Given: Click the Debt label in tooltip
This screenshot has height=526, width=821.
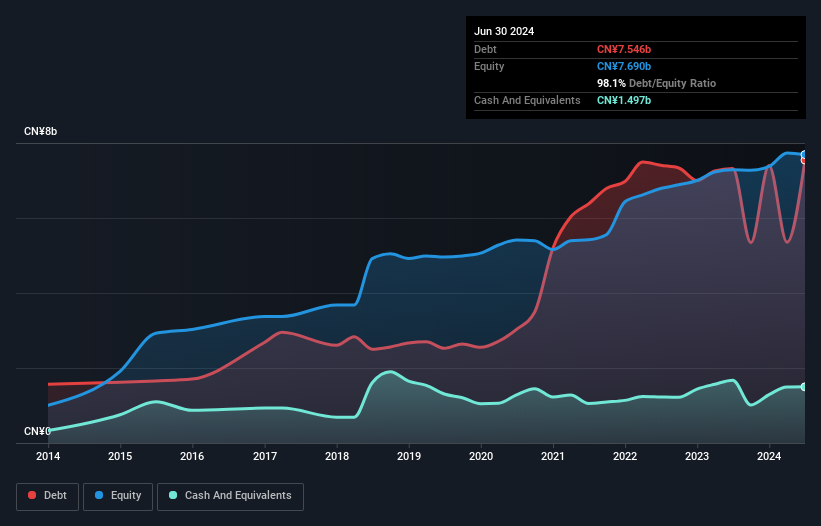Looking at the screenshot, I should point(485,49).
